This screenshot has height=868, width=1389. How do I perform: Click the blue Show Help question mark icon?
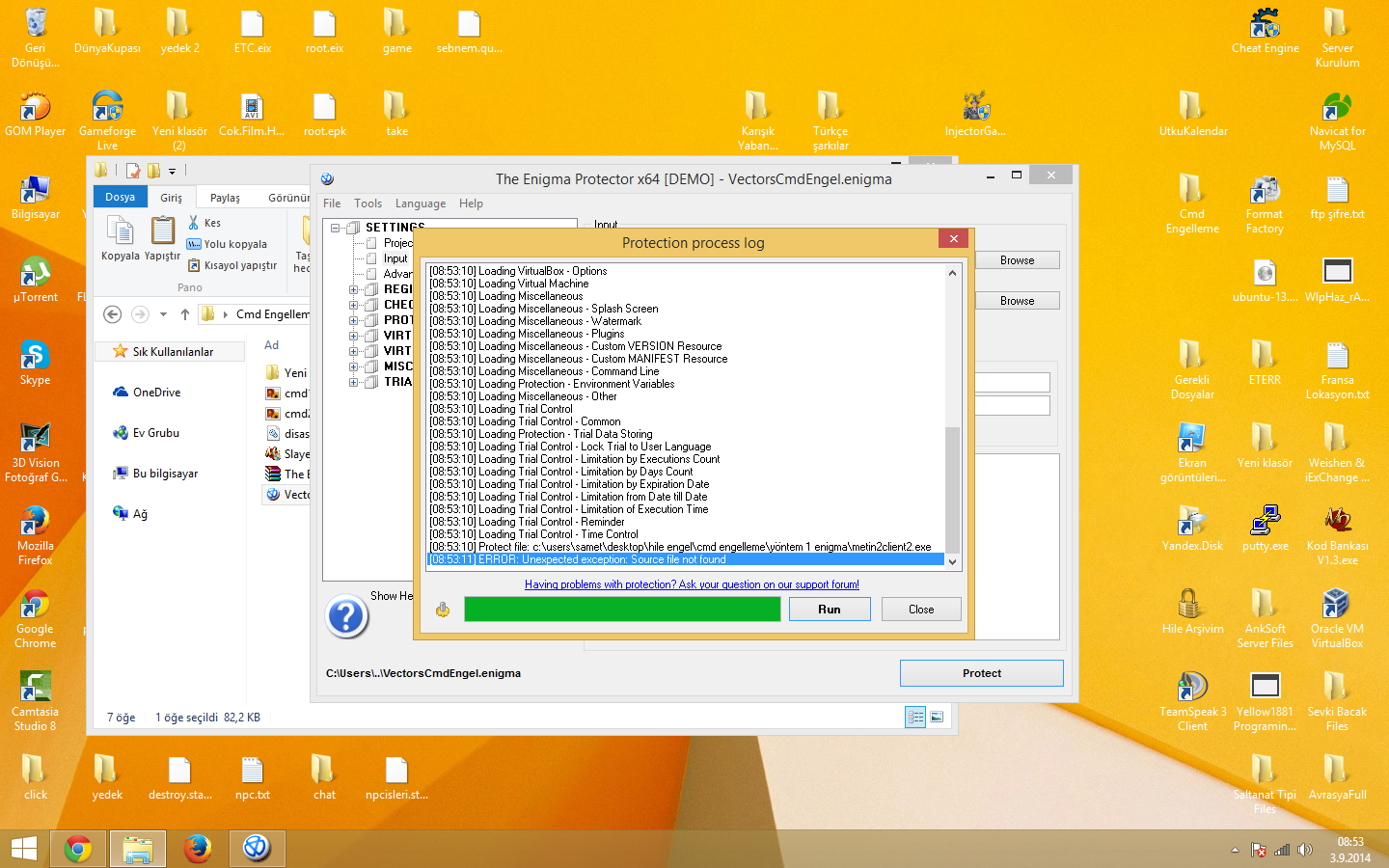(347, 617)
